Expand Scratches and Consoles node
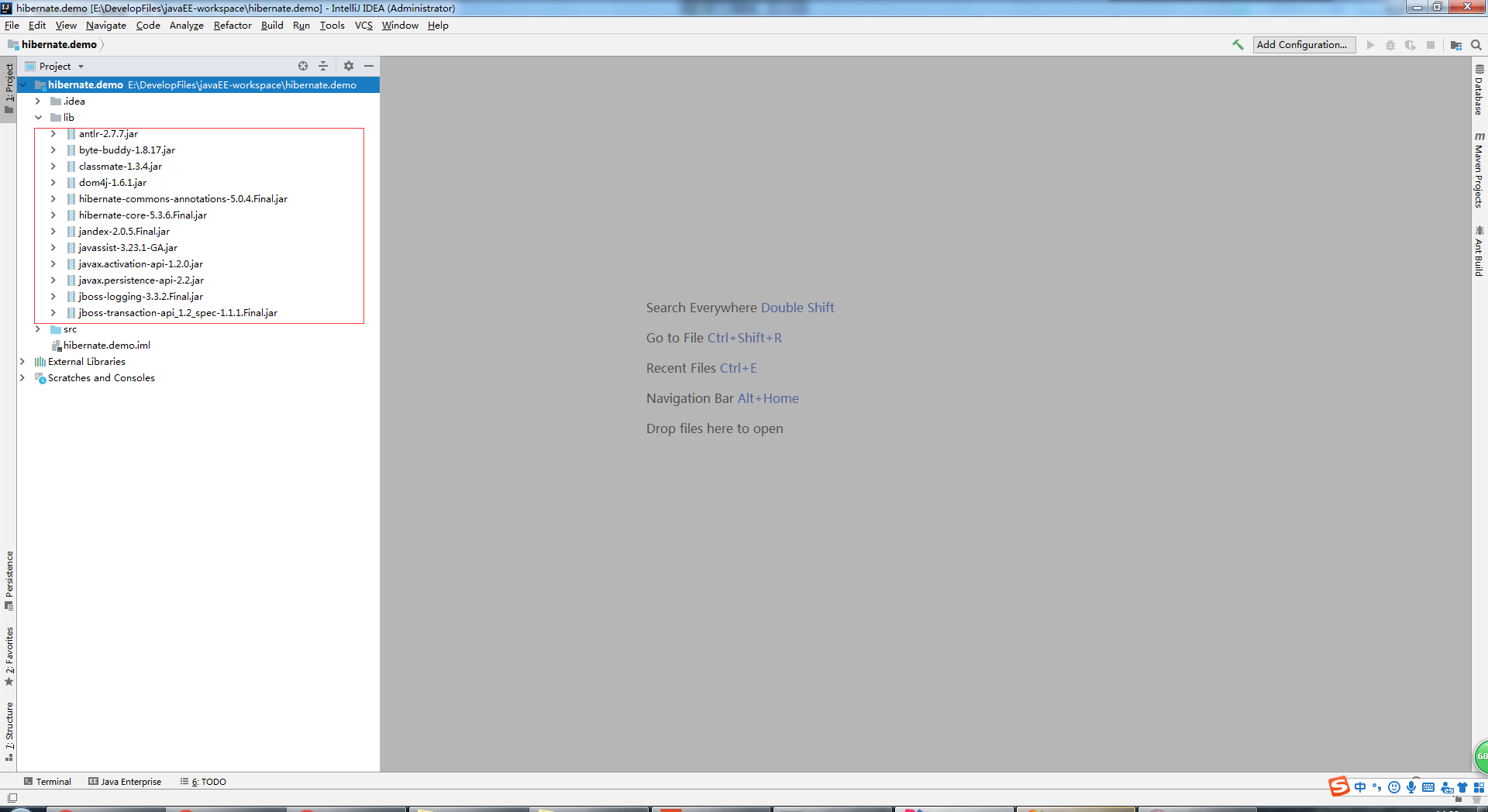The height and width of the screenshot is (812, 1488). pos(22,378)
